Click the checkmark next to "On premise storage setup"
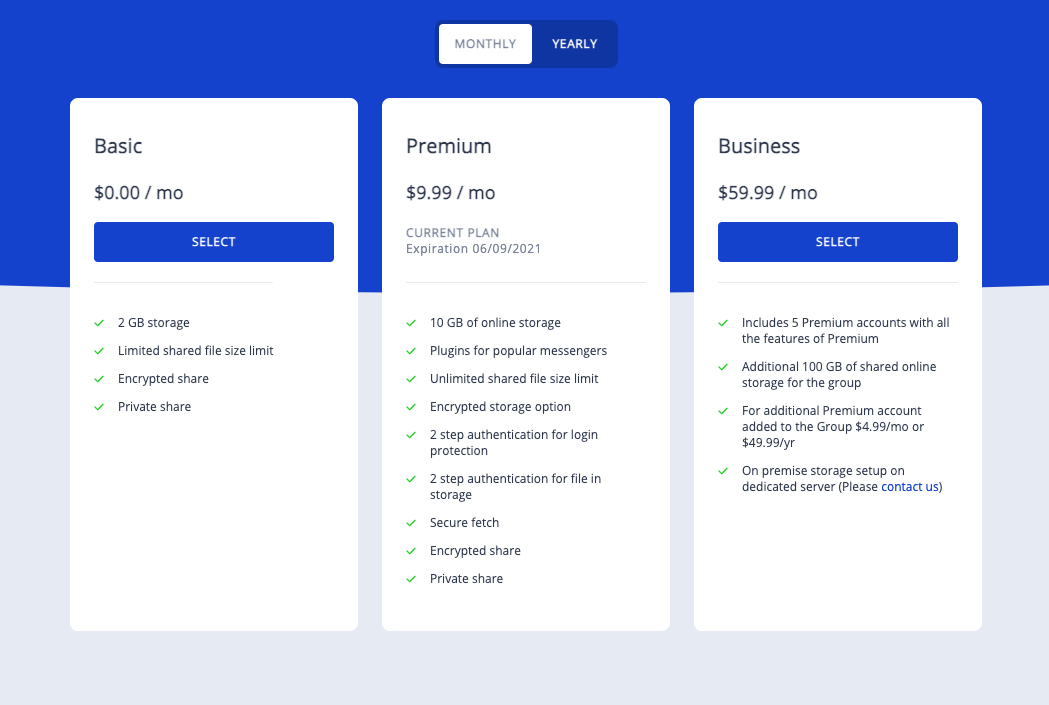 click(x=723, y=470)
